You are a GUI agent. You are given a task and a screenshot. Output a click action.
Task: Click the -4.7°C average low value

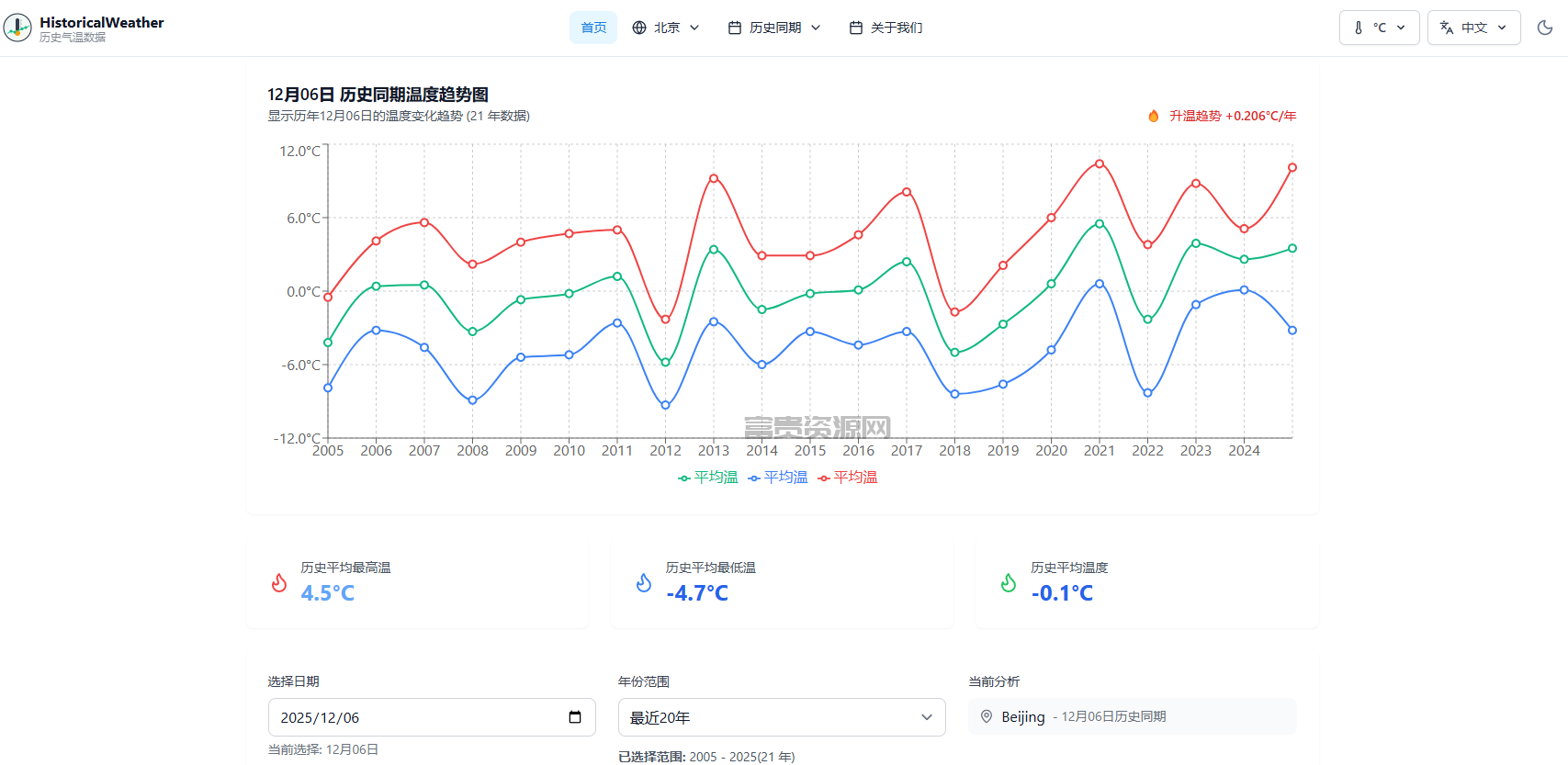point(697,593)
